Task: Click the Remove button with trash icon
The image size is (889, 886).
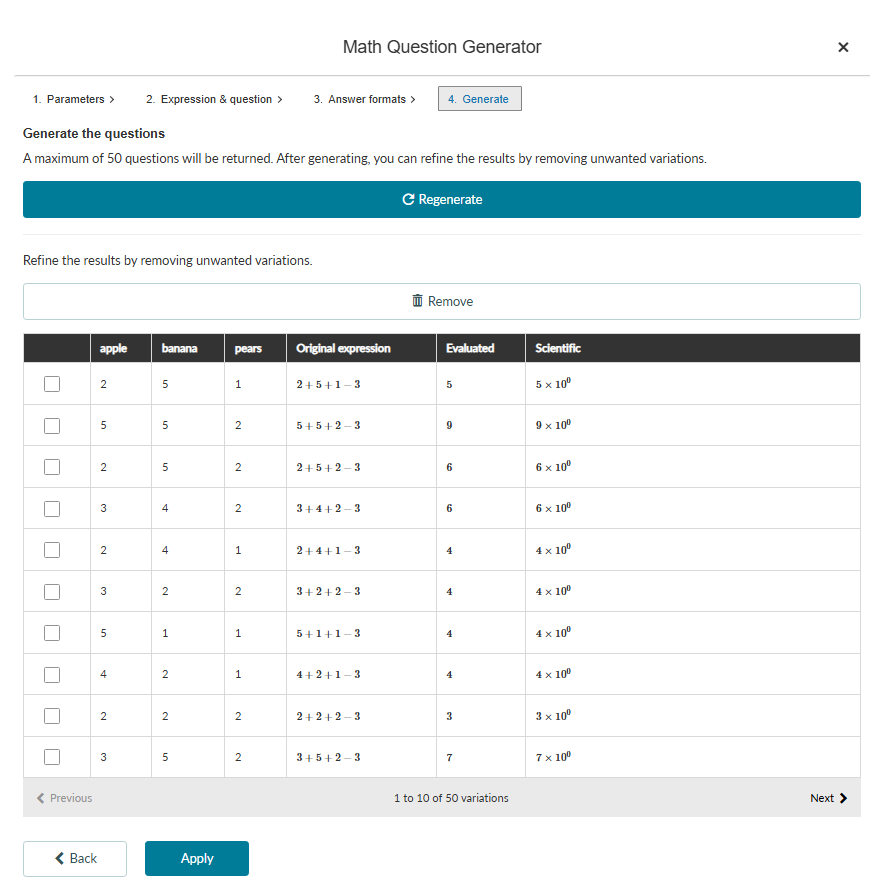Action: click(441, 301)
